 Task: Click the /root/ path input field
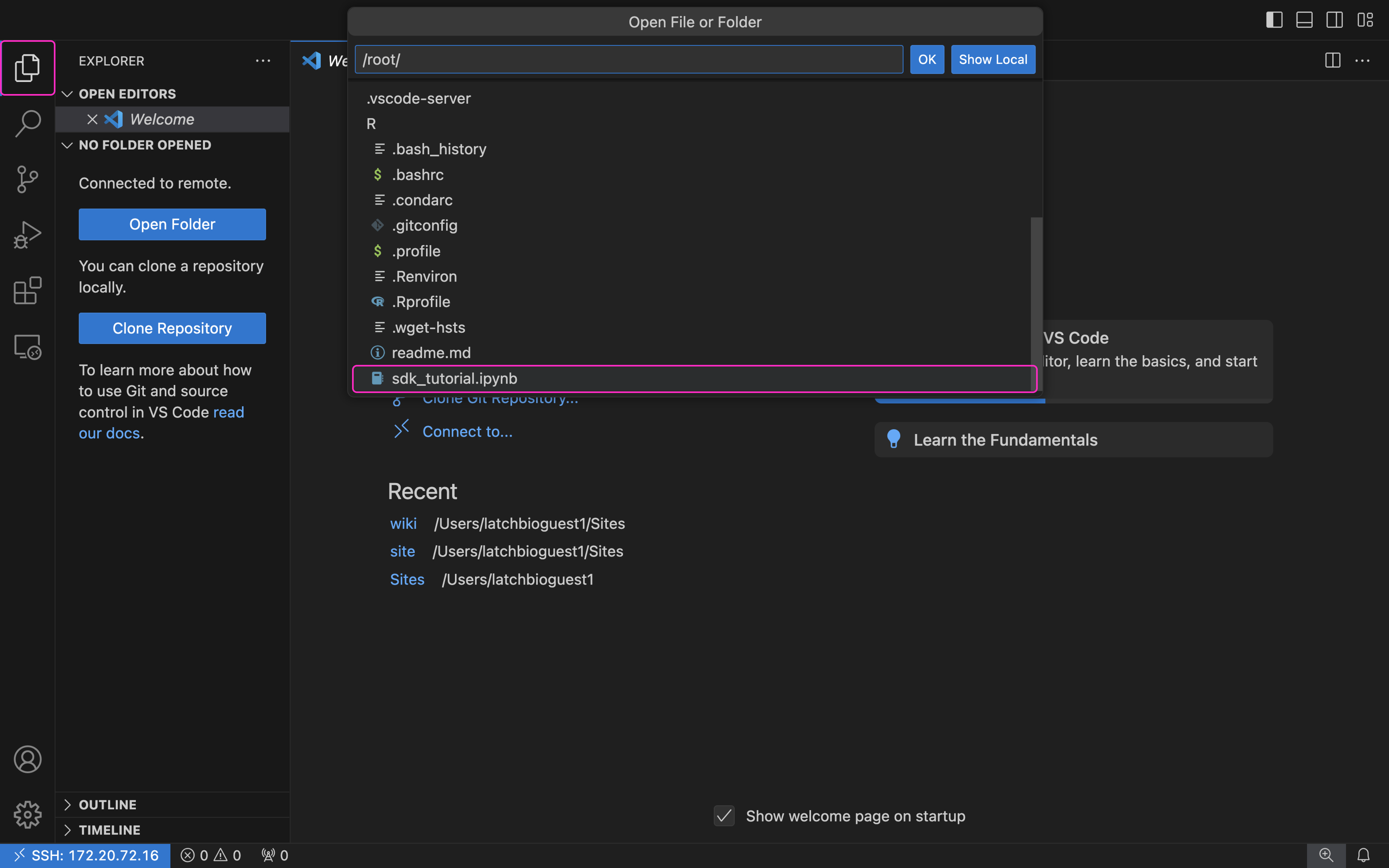(629, 60)
